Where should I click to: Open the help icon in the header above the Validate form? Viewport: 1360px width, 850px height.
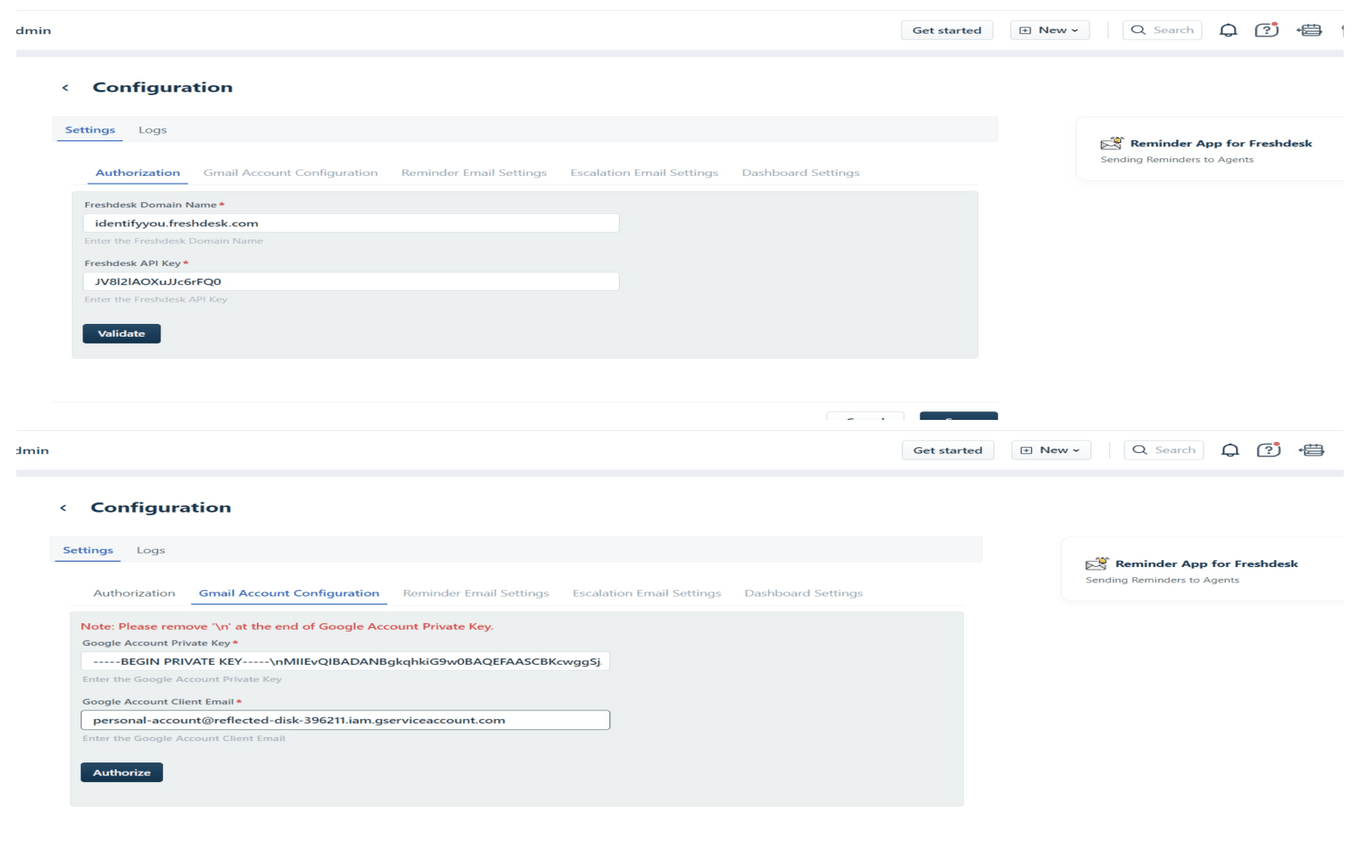[1266, 30]
